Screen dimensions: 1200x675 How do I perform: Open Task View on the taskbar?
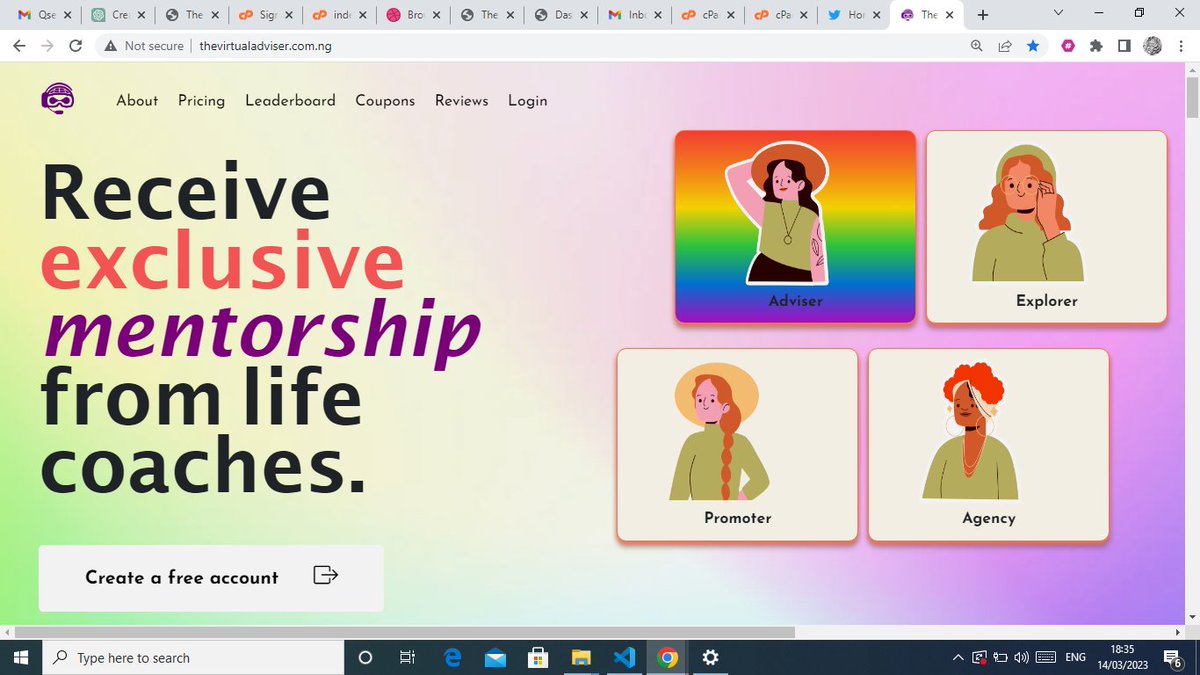coord(407,658)
